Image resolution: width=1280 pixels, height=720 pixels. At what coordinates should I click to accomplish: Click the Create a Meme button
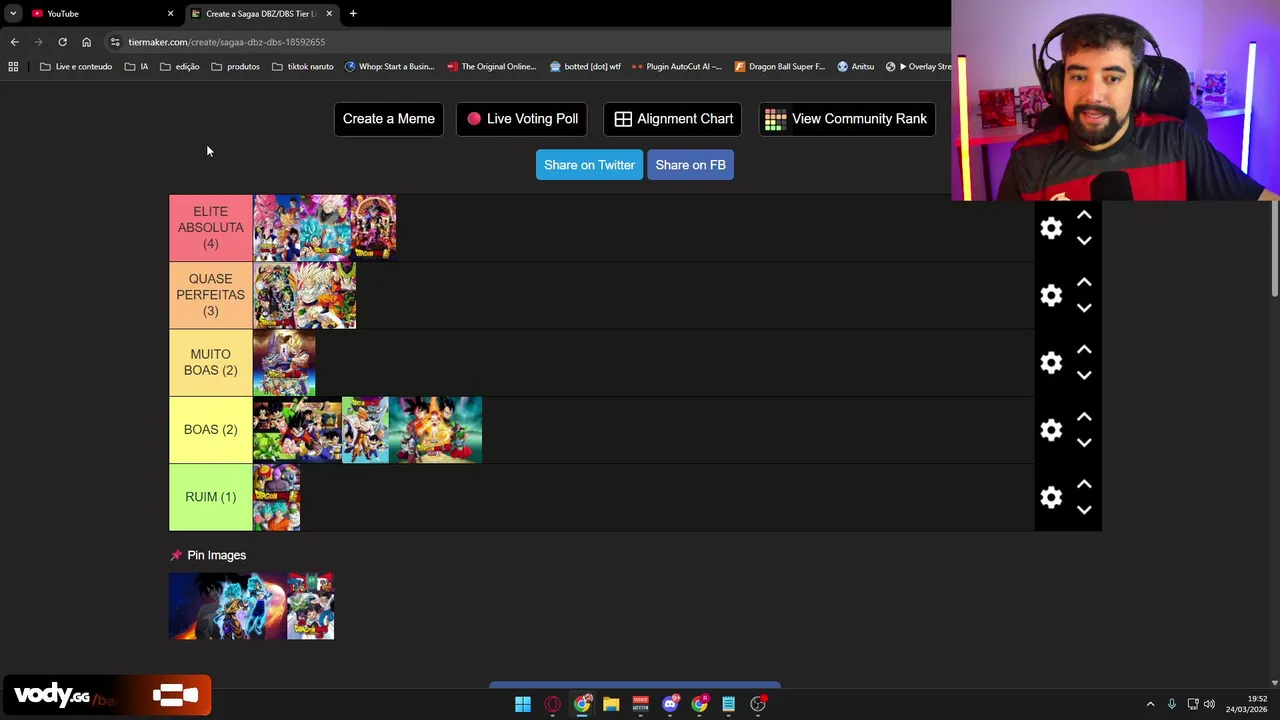388,119
